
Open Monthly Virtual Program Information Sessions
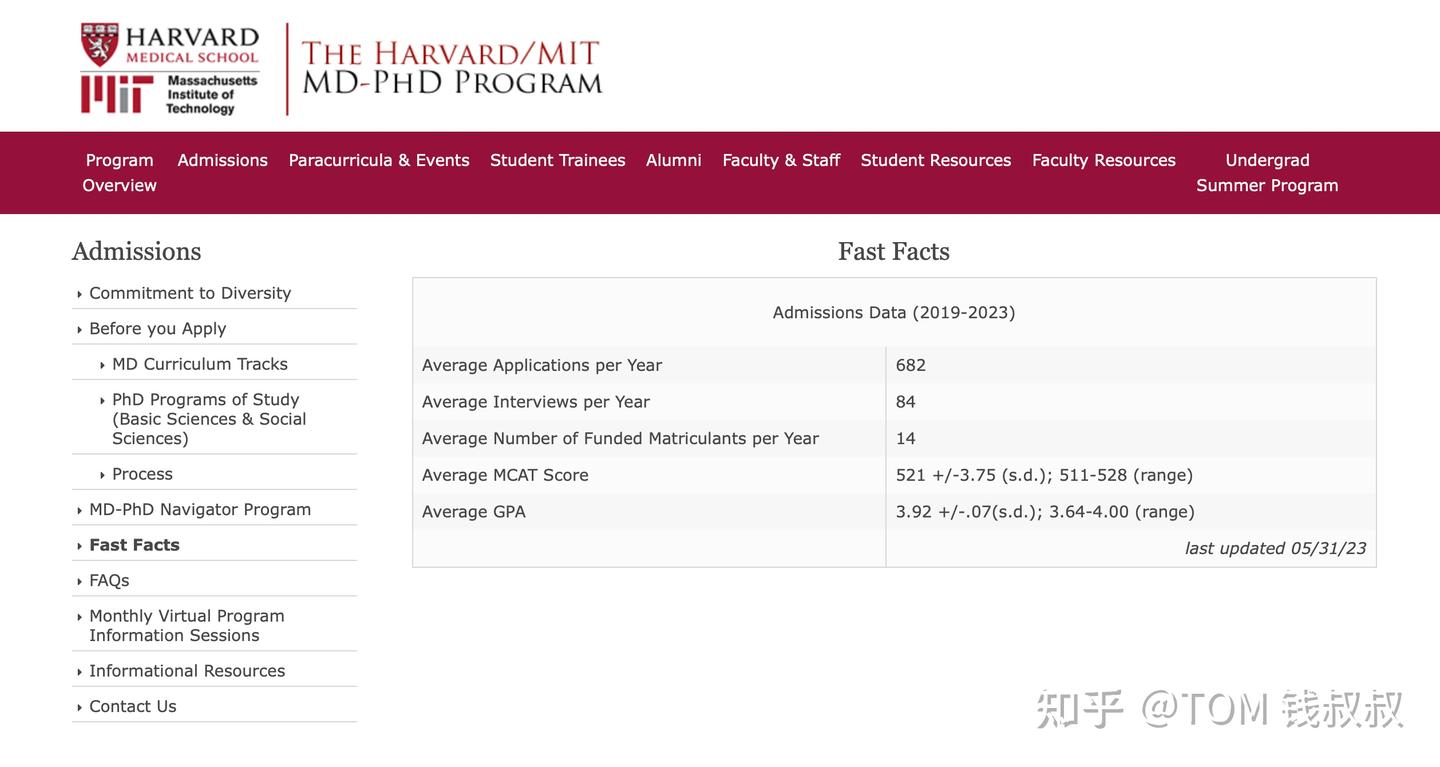187,625
